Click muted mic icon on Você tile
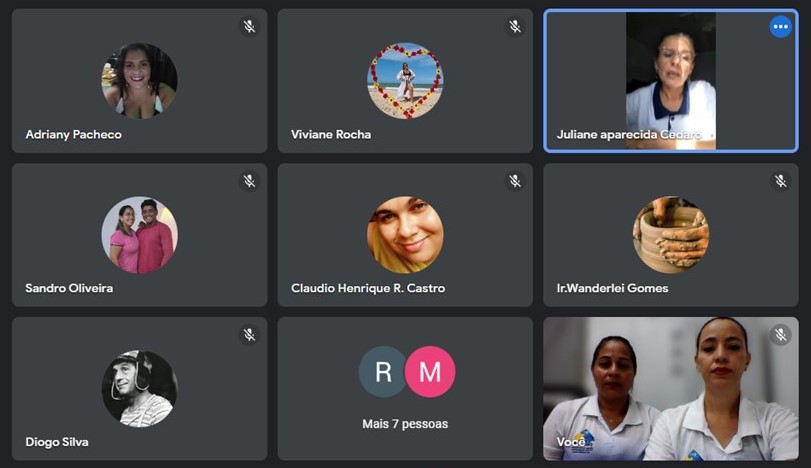The height and width of the screenshot is (468, 811). coord(780,335)
